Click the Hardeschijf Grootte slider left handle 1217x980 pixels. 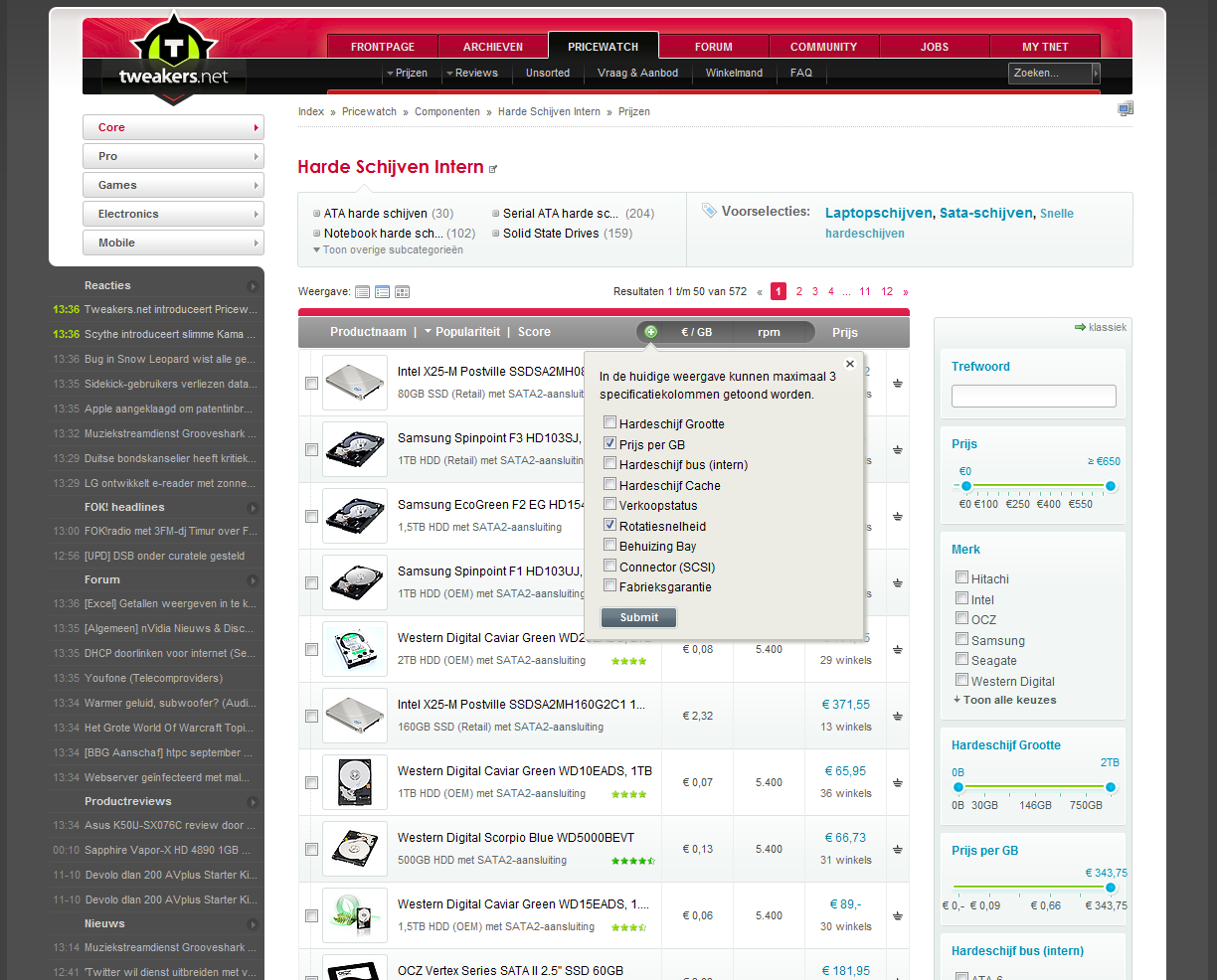click(x=958, y=787)
